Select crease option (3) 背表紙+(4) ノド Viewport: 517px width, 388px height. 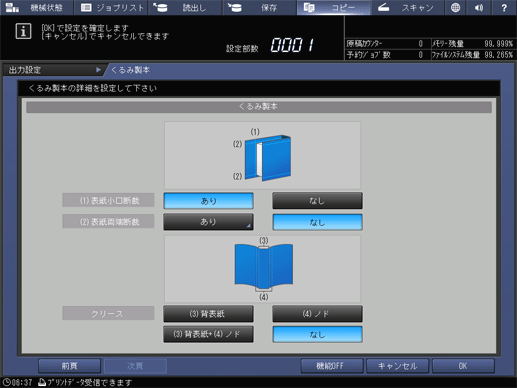coord(208,334)
